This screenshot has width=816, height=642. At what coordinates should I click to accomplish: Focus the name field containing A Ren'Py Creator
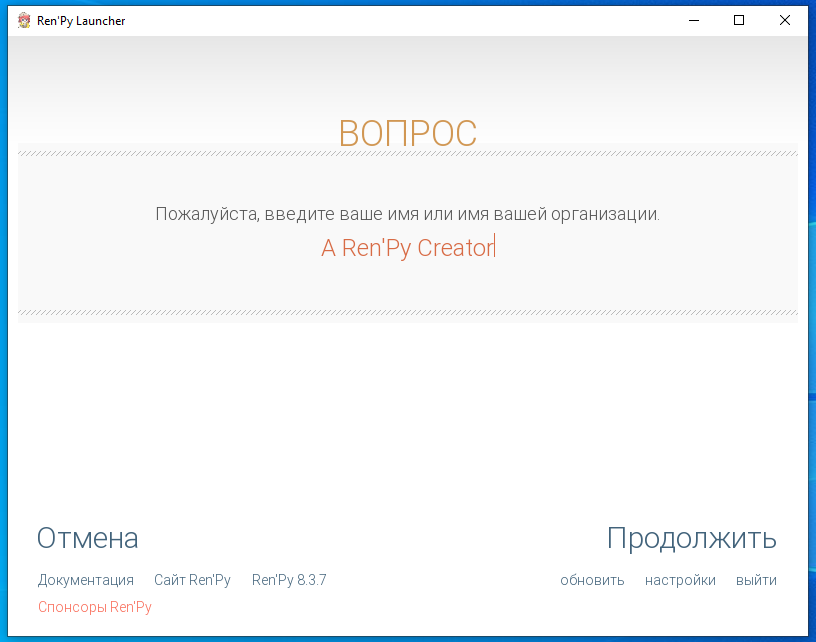(408, 248)
